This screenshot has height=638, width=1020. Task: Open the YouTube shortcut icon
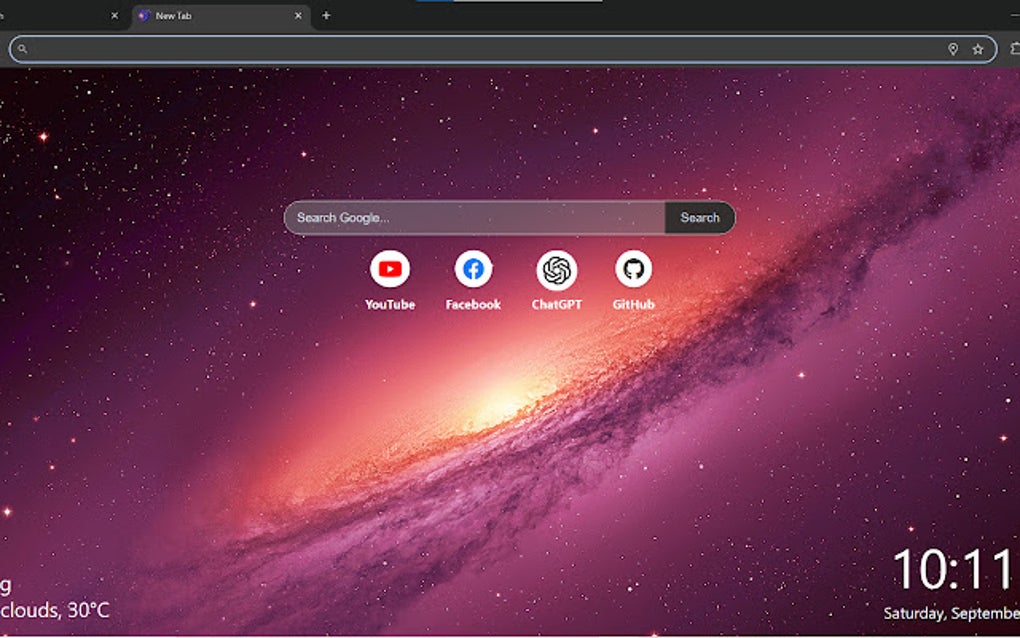[x=391, y=268]
